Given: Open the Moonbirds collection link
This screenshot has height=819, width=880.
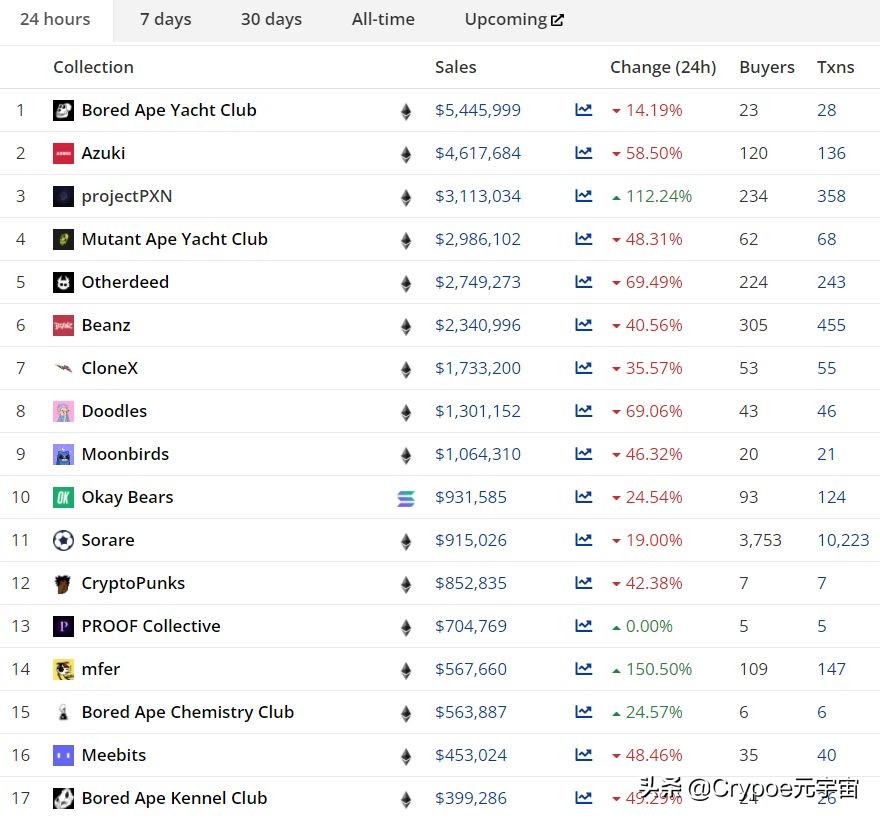Looking at the screenshot, I should click(x=125, y=454).
